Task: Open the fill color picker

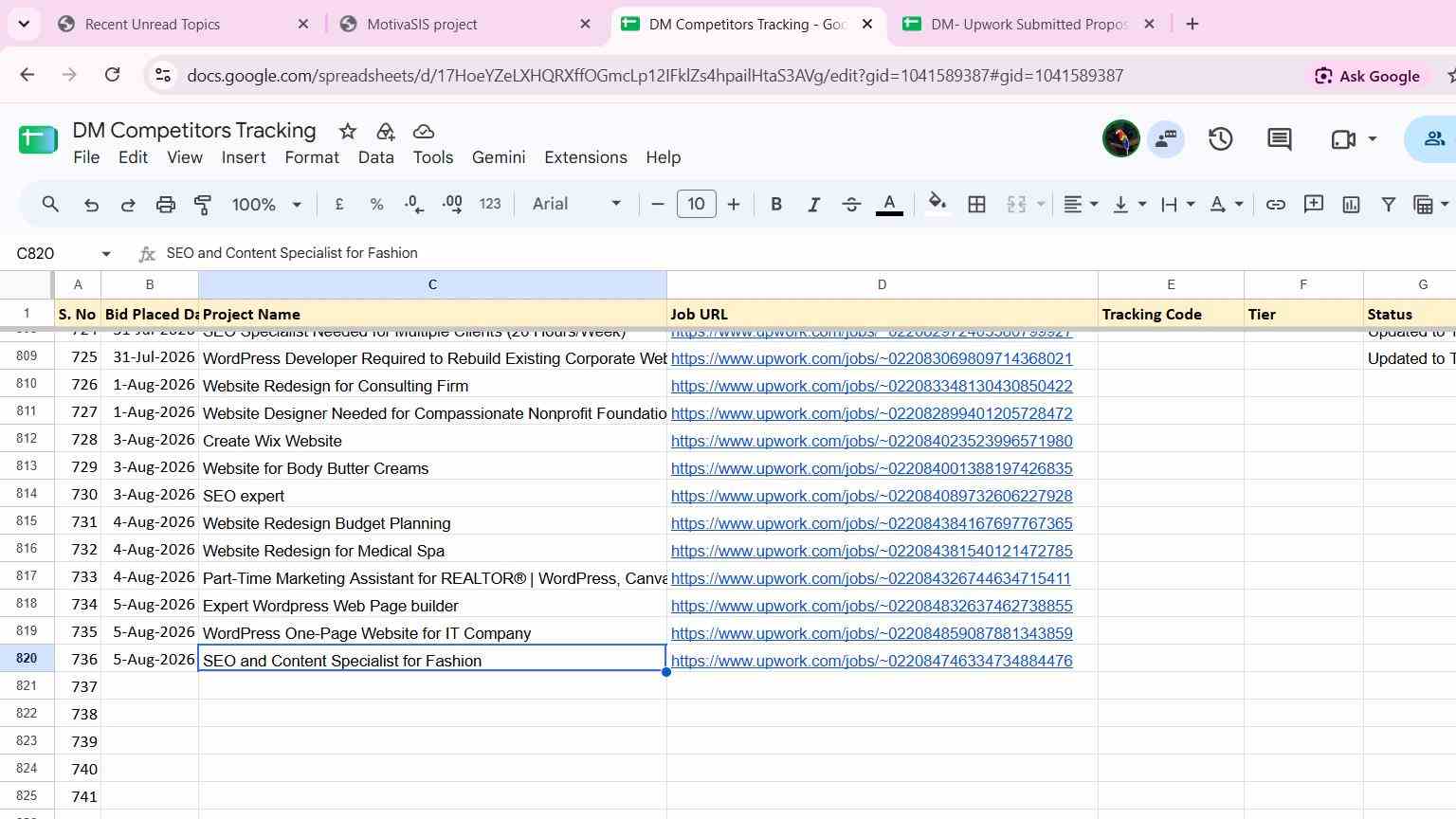Action: coord(937,205)
